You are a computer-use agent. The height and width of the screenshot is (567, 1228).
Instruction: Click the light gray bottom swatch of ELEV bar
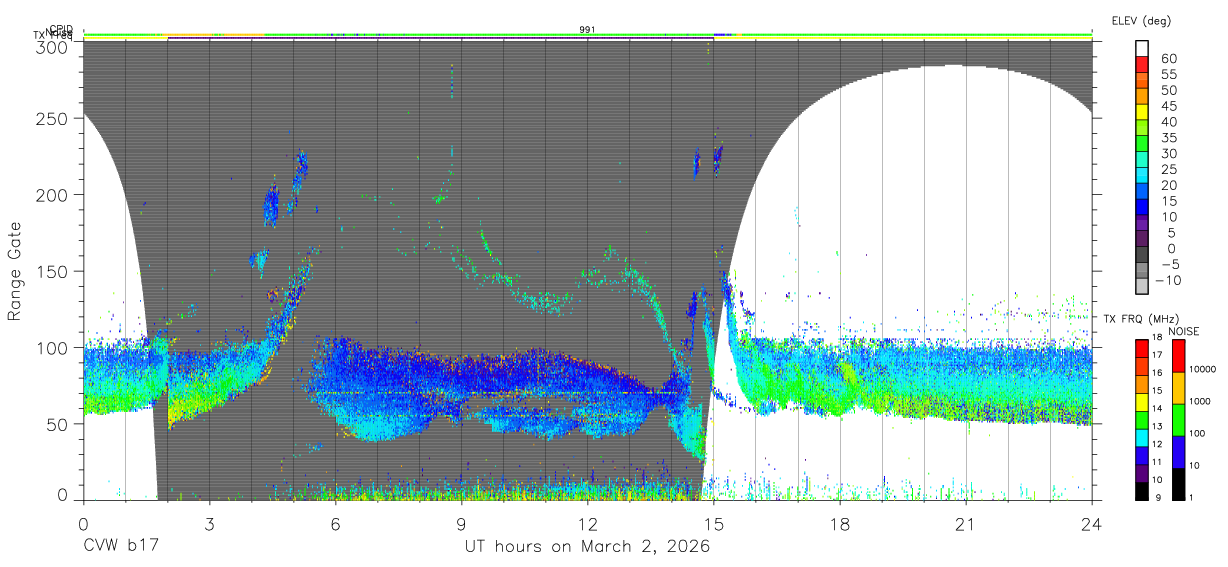[x=1142, y=286]
